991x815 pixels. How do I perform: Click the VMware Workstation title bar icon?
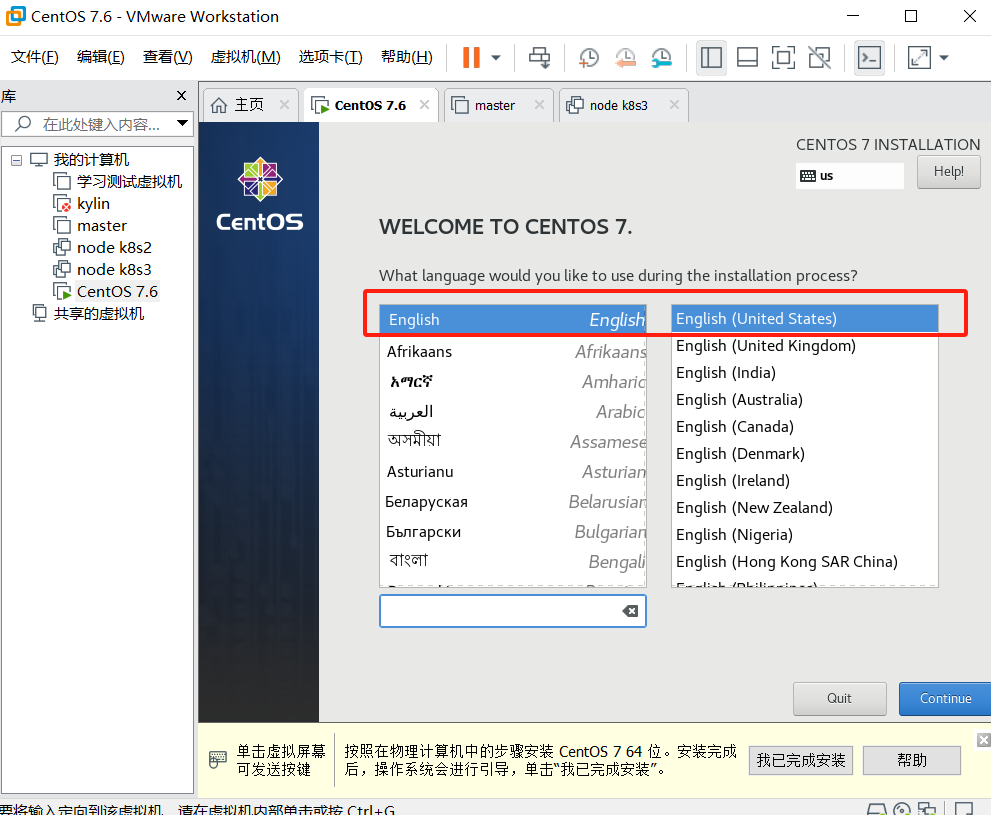pyautogui.click(x=16, y=16)
